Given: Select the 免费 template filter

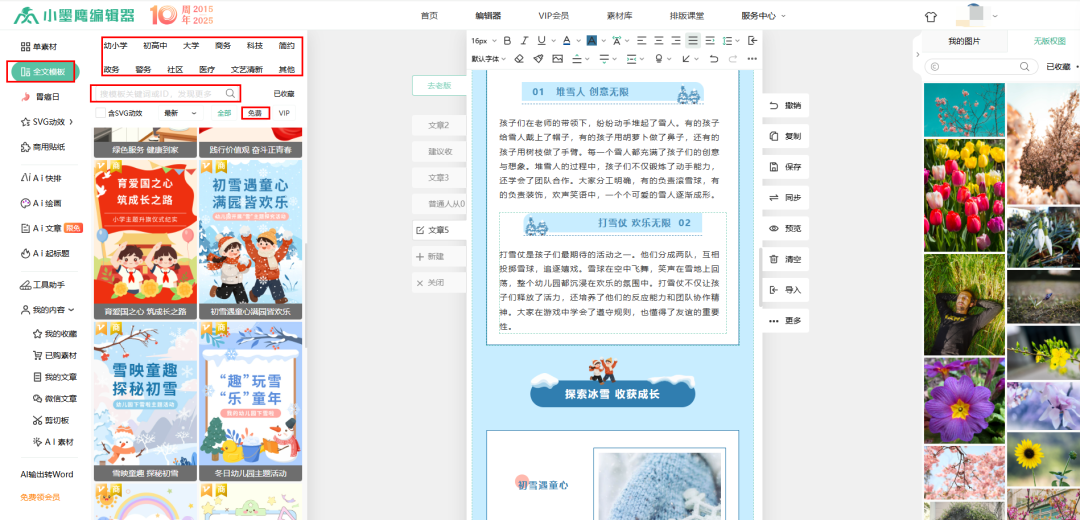Looking at the screenshot, I should click(256, 113).
